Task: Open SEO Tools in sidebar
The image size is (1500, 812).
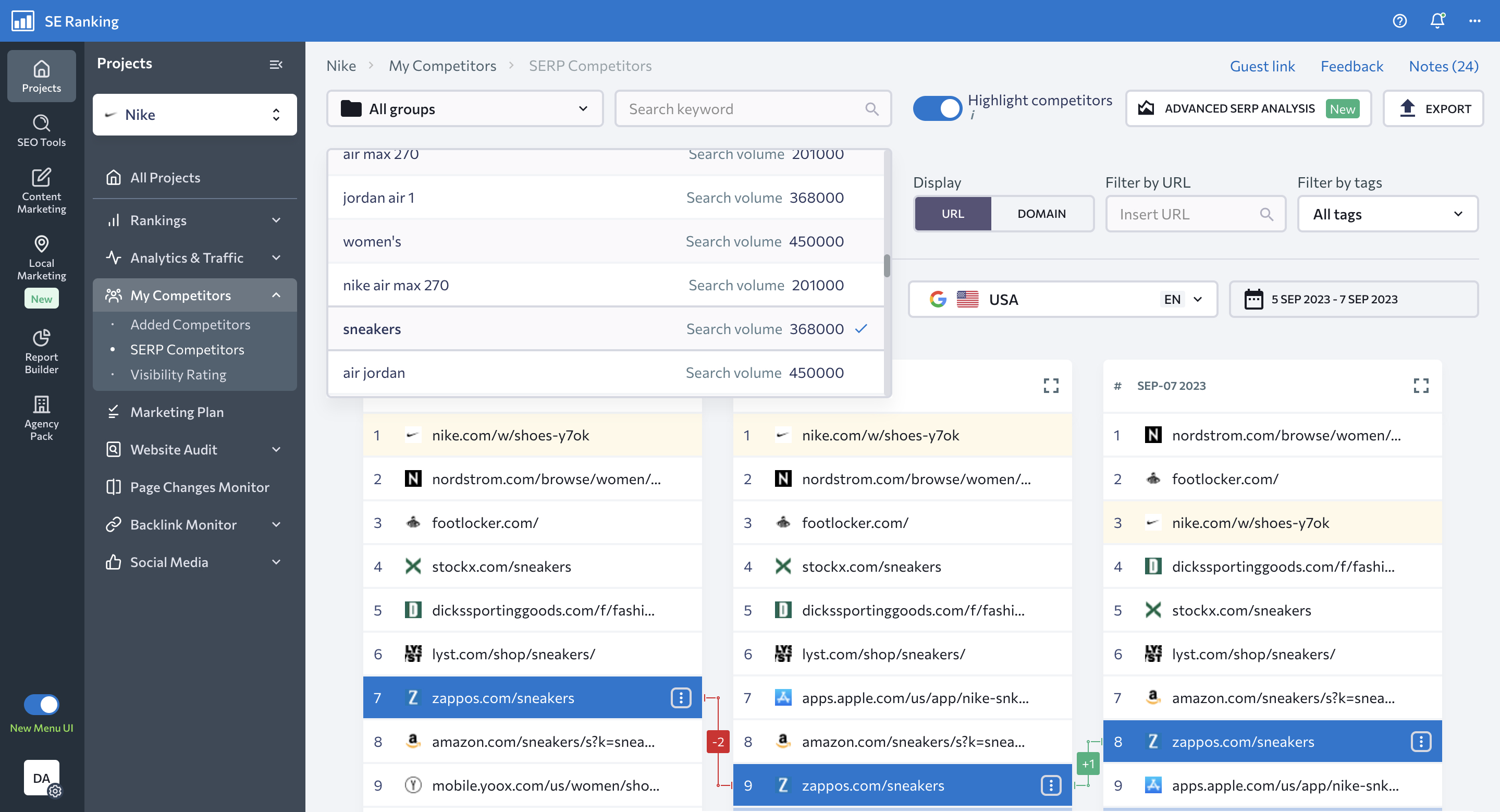Action: click(41, 130)
